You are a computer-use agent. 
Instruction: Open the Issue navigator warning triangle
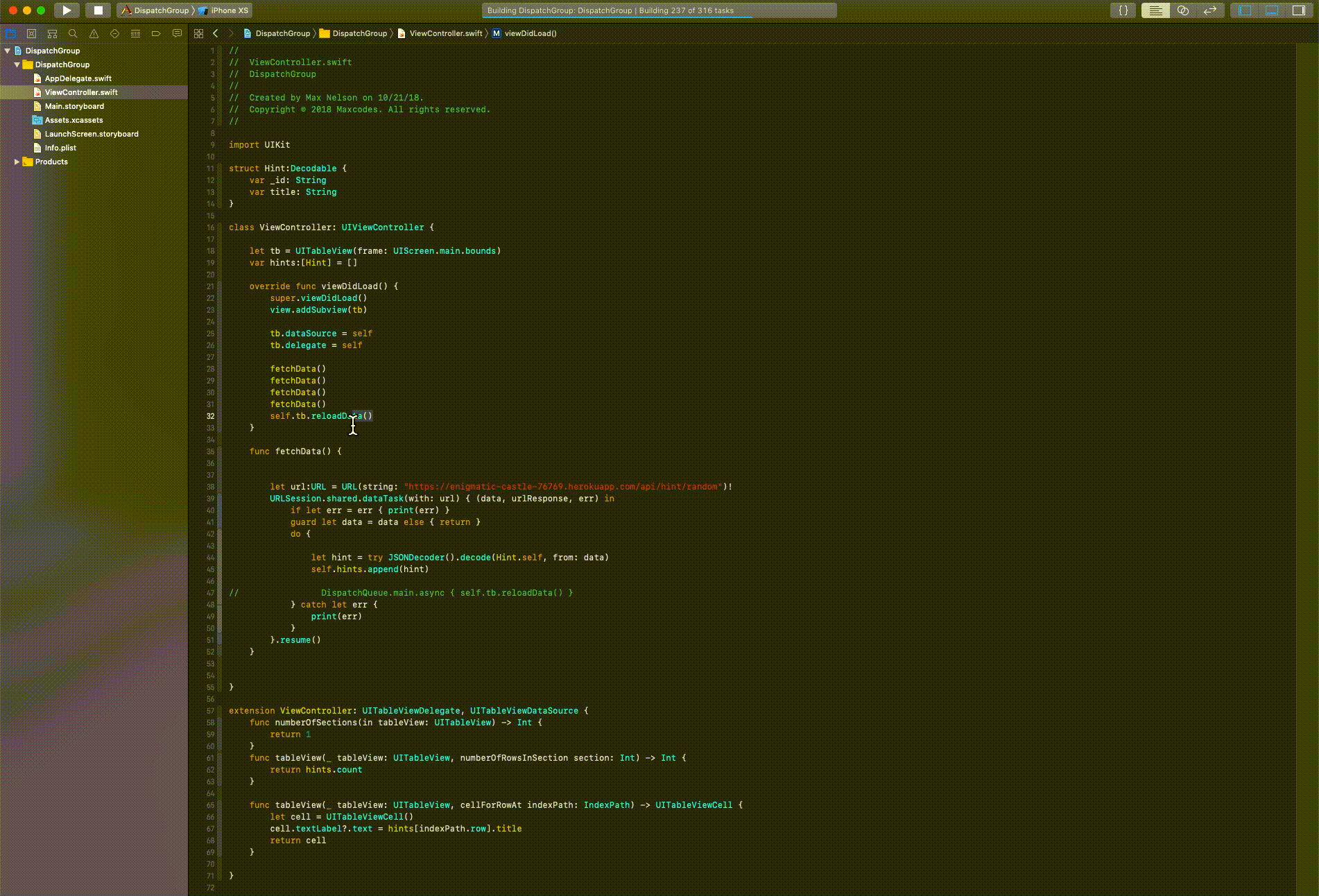tap(94, 33)
